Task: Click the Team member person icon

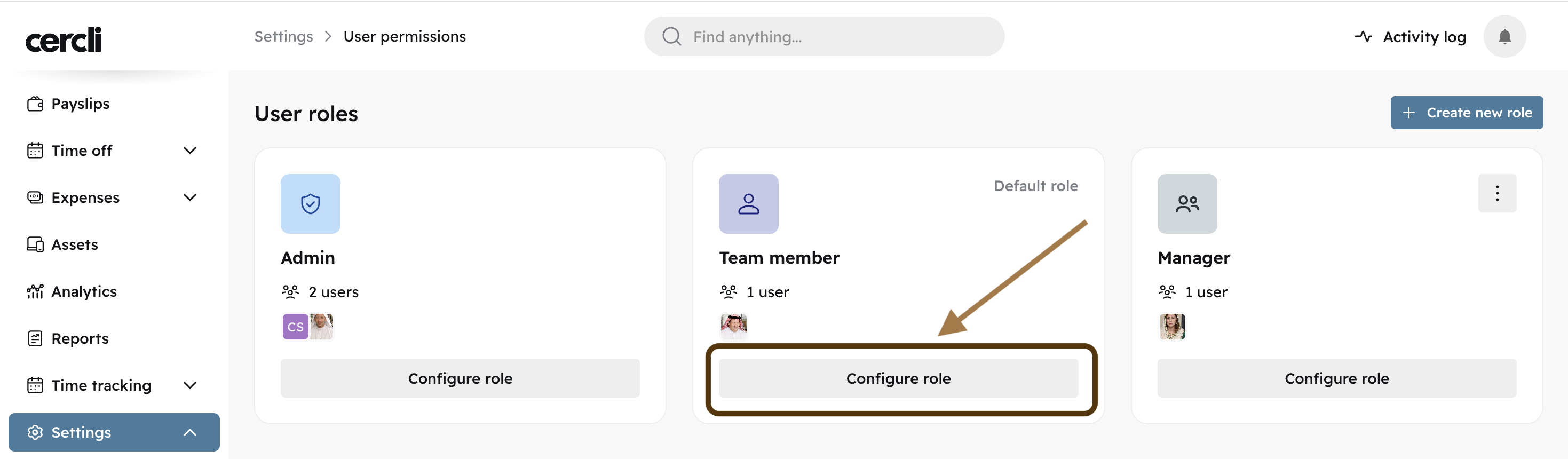Action: tap(748, 204)
